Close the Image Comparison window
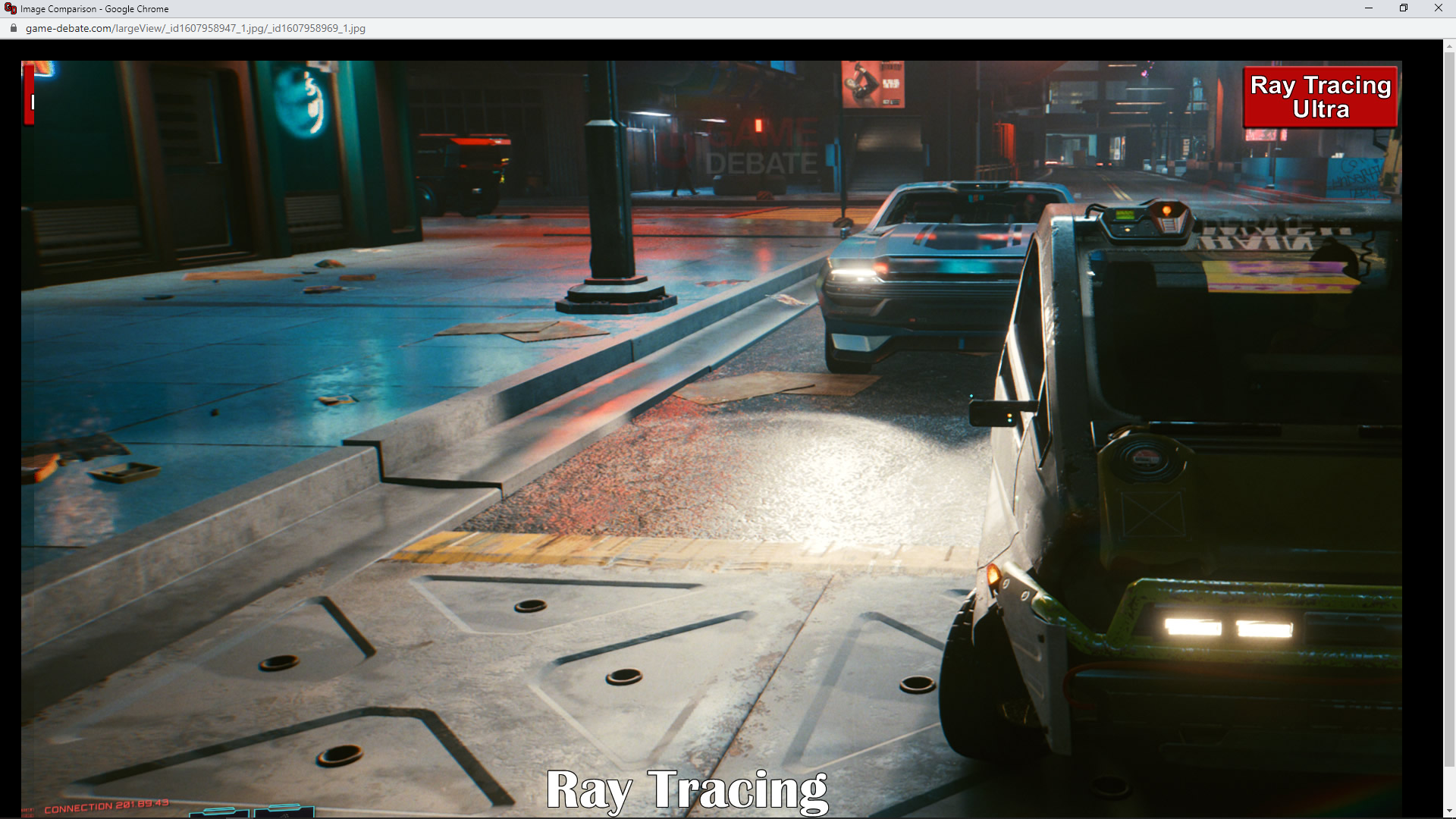Viewport: 1456px width, 819px height. pyautogui.click(x=1438, y=8)
